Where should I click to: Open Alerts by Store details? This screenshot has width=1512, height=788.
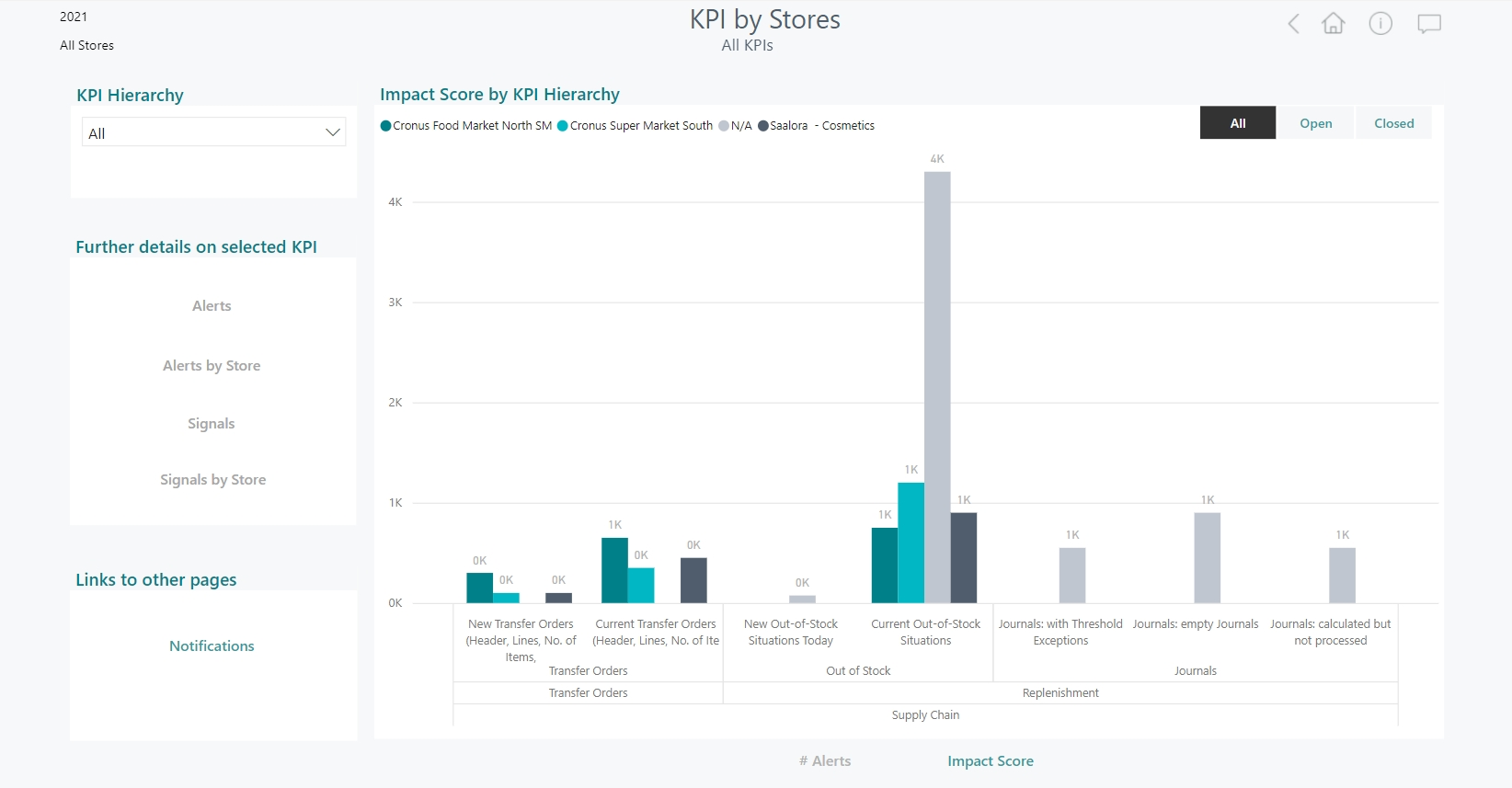coord(212,366)
